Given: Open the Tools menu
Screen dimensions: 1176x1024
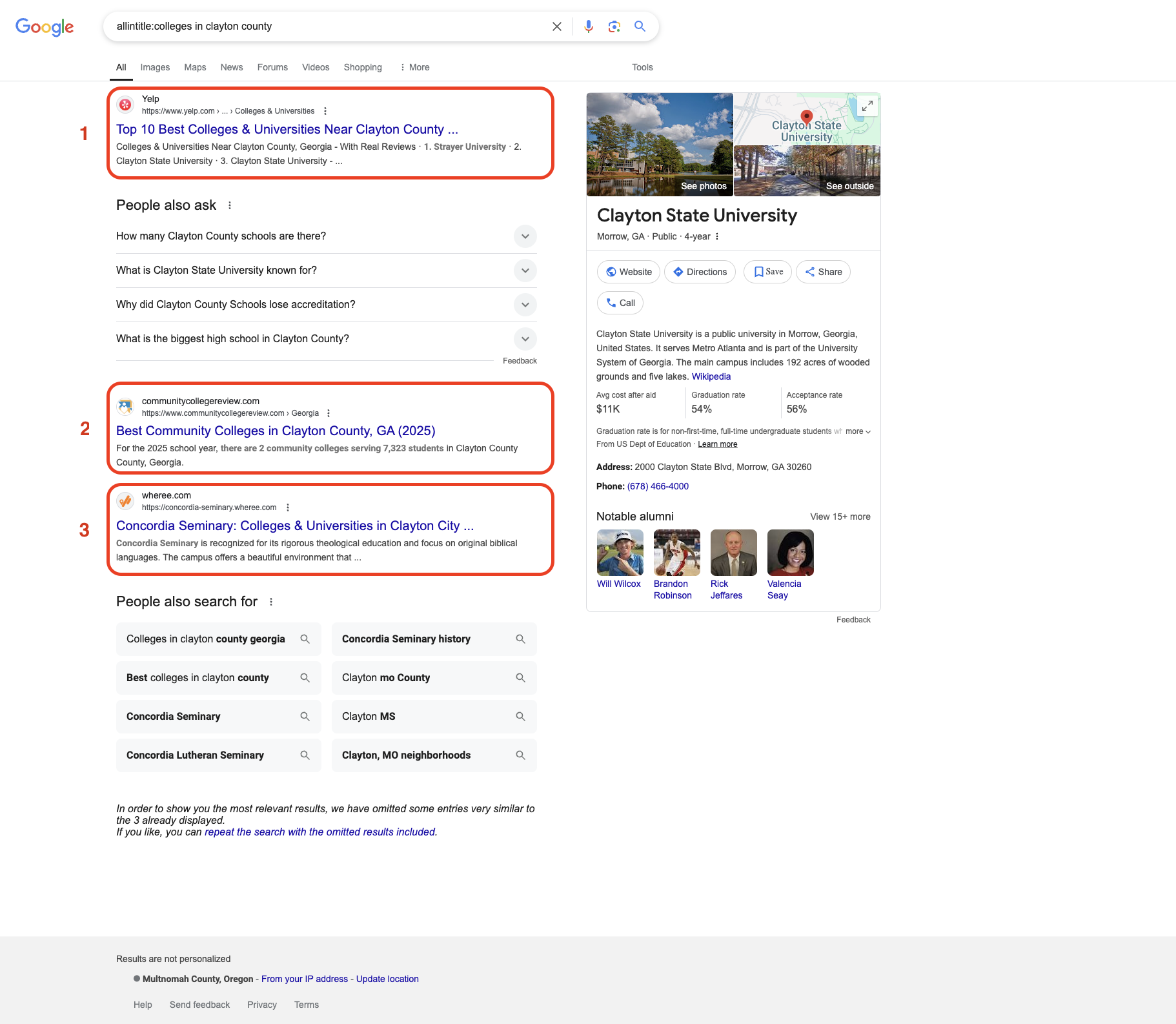Looking at the screenshot, I should 642,67.
